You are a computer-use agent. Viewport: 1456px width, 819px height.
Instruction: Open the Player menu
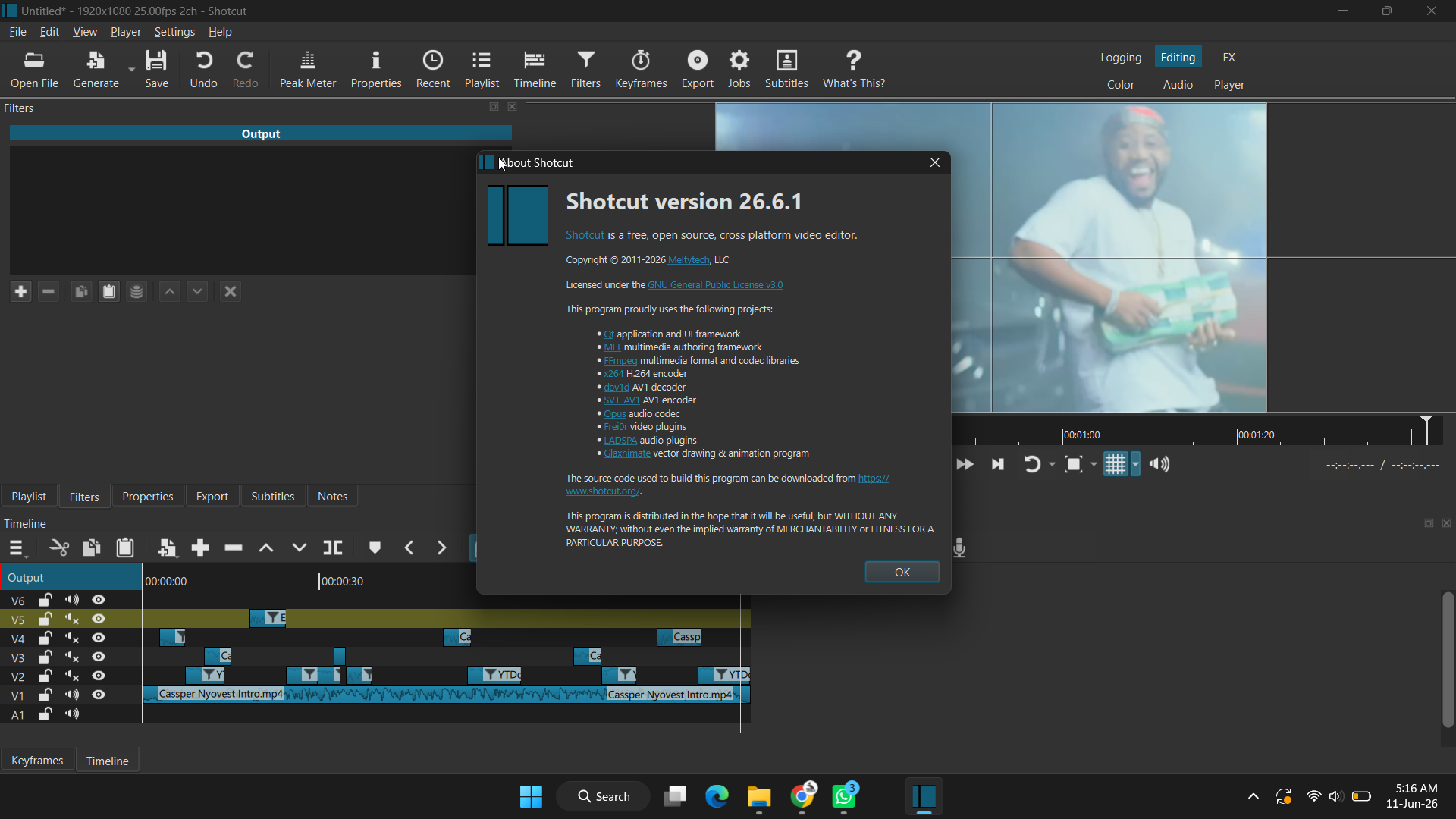tap(126, 32)
